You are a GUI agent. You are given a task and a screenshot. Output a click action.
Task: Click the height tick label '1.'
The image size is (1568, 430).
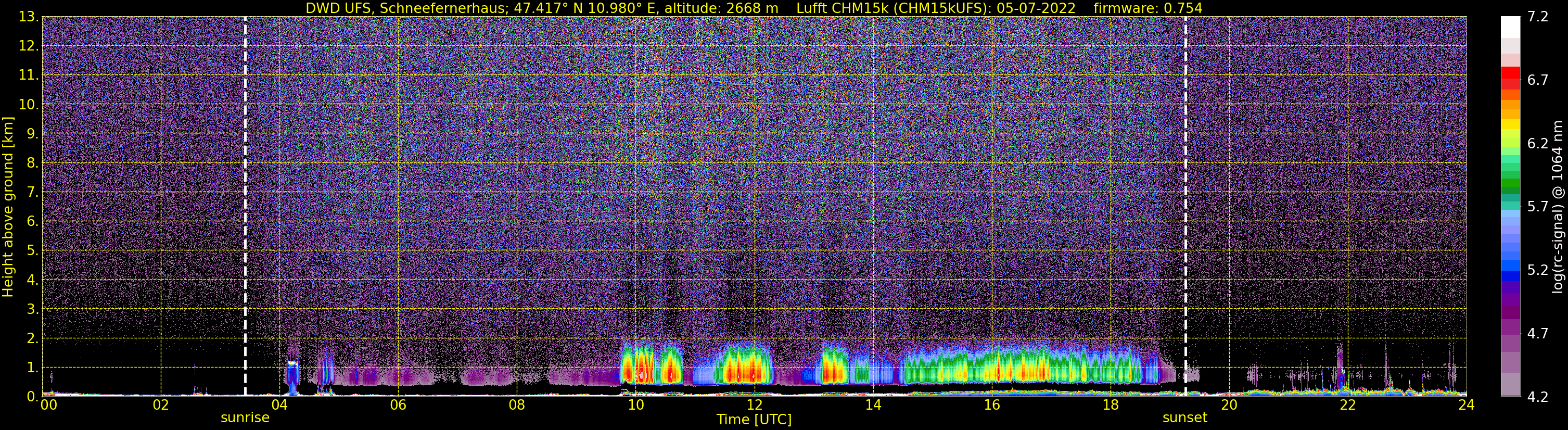33,367
